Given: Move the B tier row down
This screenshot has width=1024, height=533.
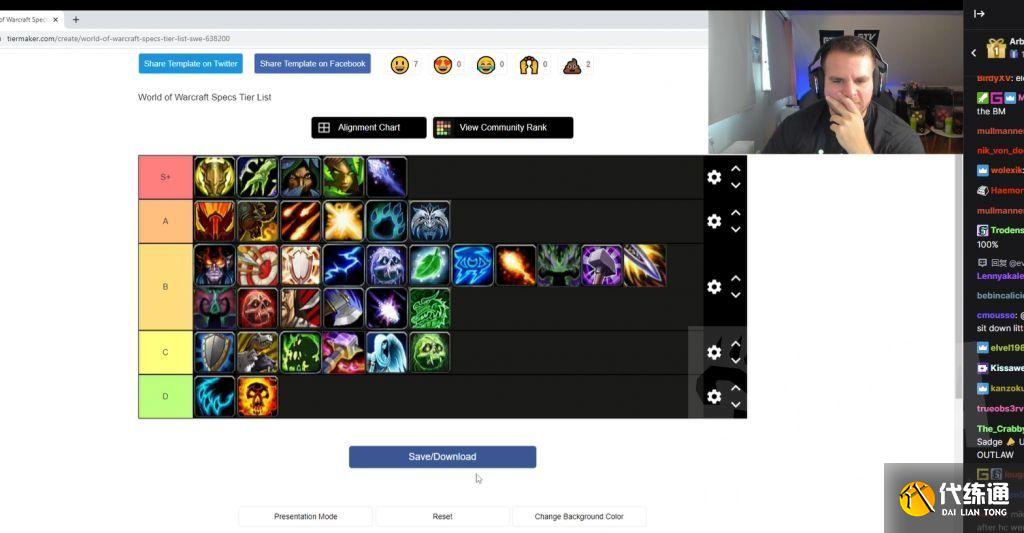Looking at the screenshot, I should click(735, 295).
